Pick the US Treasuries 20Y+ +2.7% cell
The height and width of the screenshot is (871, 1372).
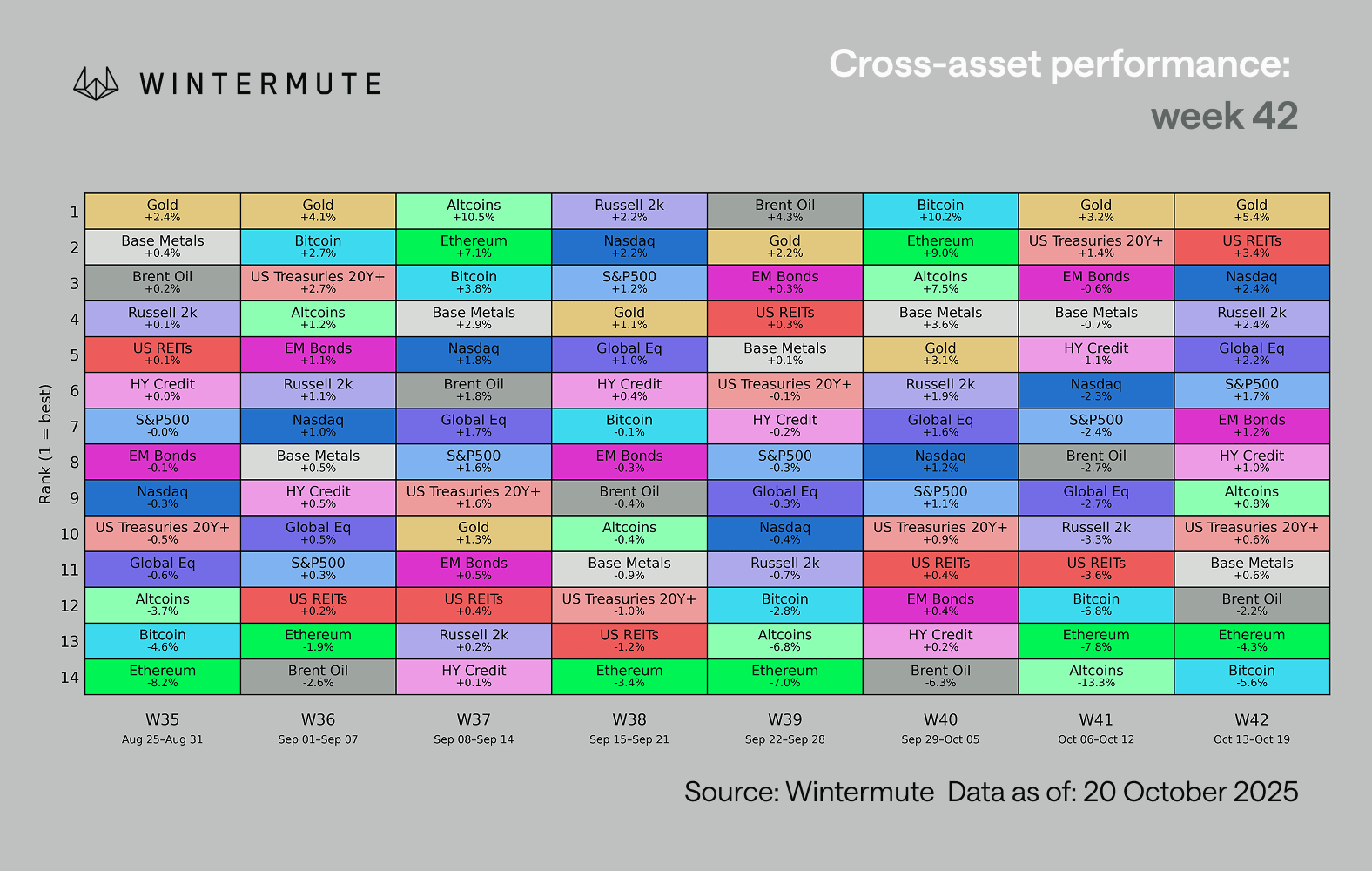318,282
